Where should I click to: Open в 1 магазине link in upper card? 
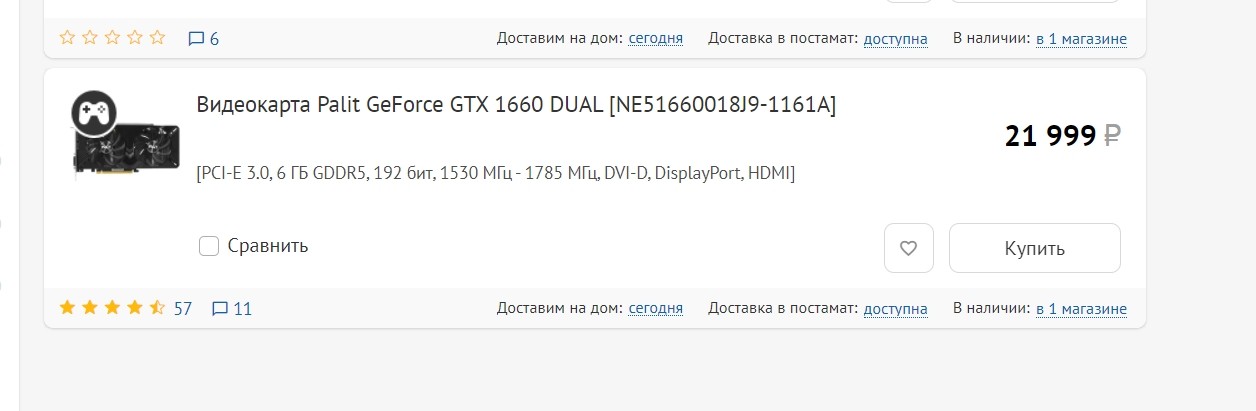1081,39
